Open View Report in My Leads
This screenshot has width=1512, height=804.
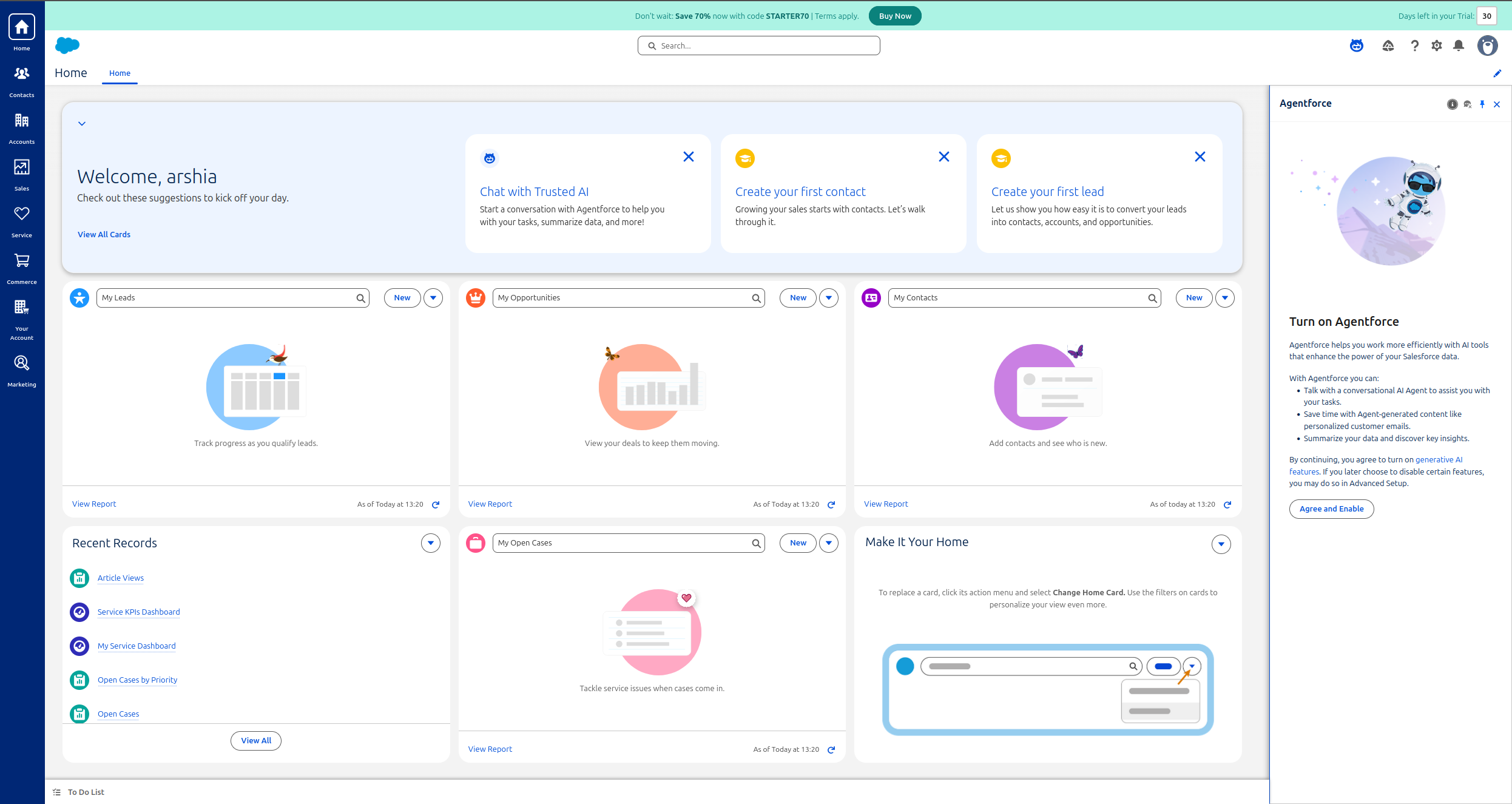94,504
